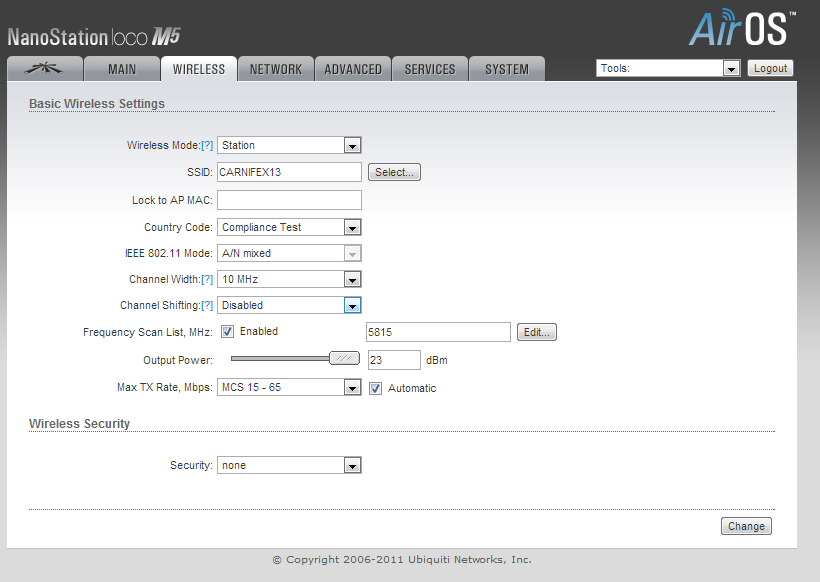Screen dimensions: 820x582
Task: Click the Change button
Action: (746, 526)
